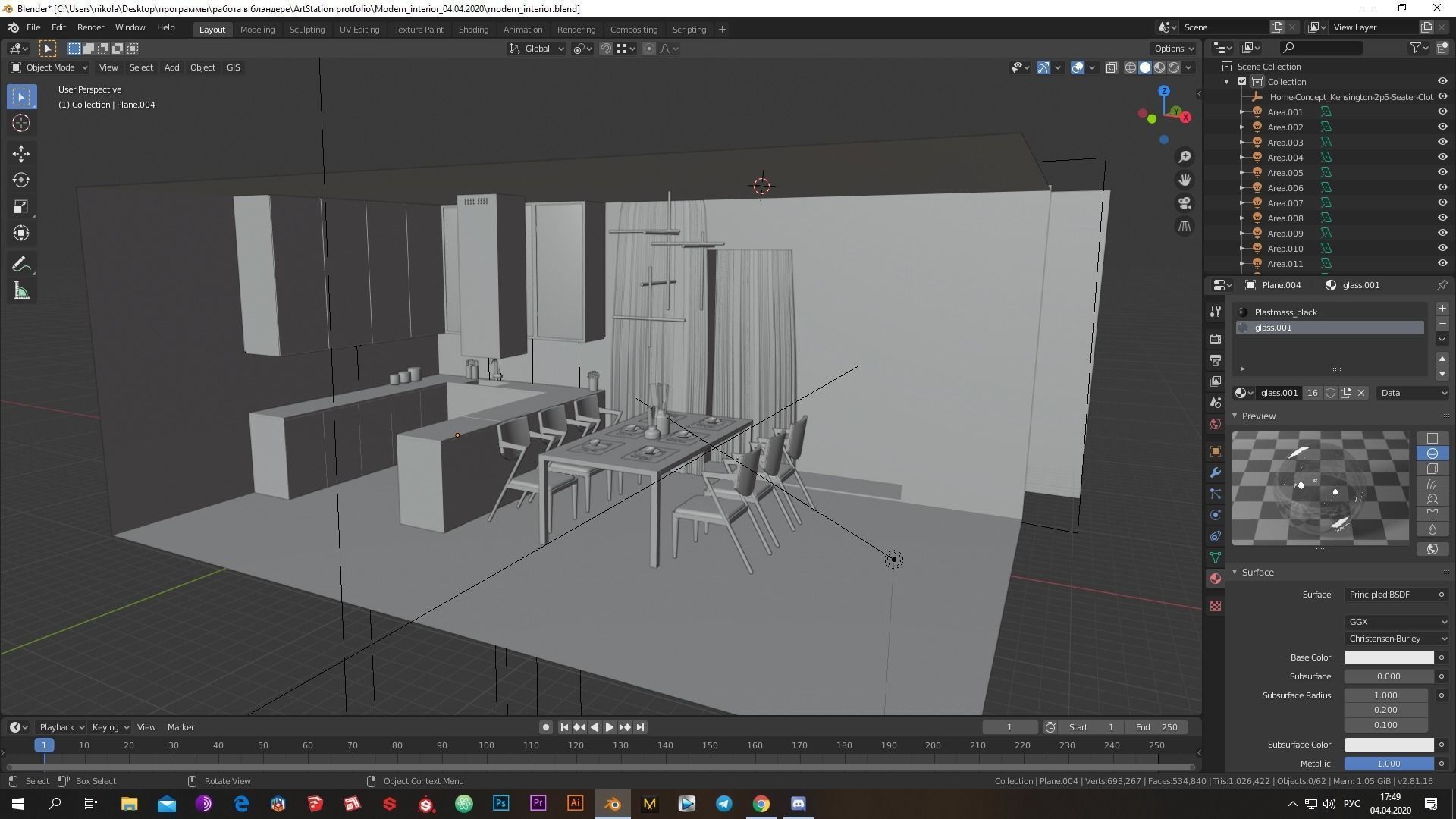The width and height of the screenshot is (1456, 819).
Task: Click the Metallic value slider
Action: coord(1389,764)
